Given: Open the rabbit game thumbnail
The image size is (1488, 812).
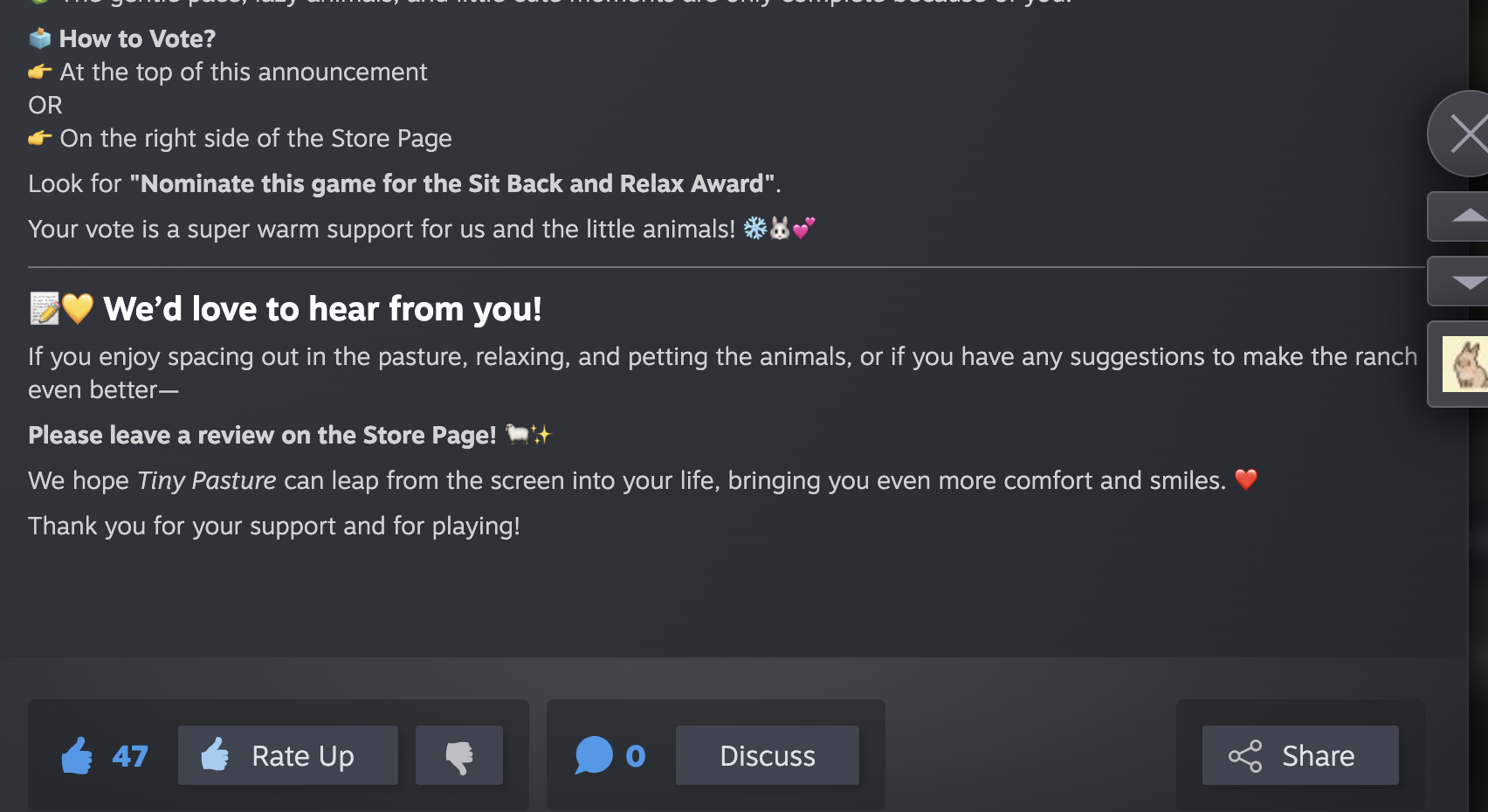Looking at the screenshot, I should [1464, 364].
